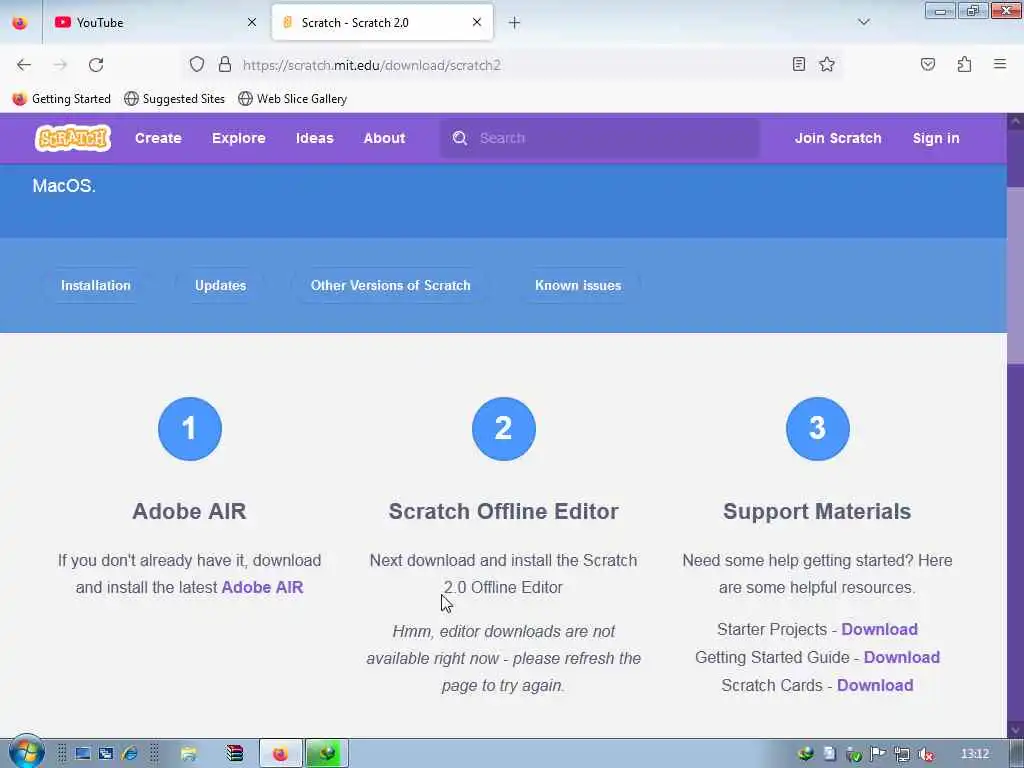Click the tracking protection shield icon
This screenshot has height=768, width=1024.
point(197,64)
